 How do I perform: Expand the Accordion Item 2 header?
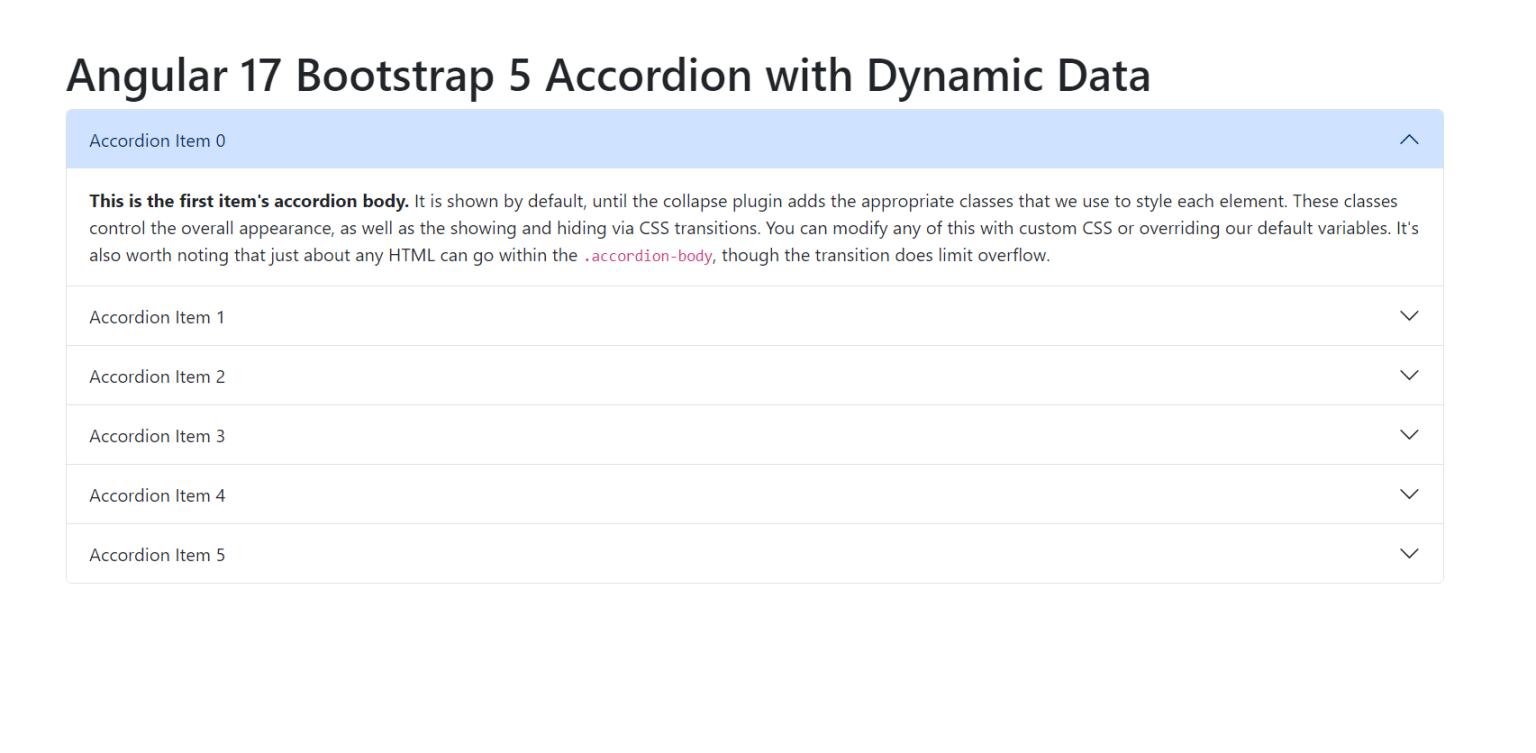click(755, 376)
